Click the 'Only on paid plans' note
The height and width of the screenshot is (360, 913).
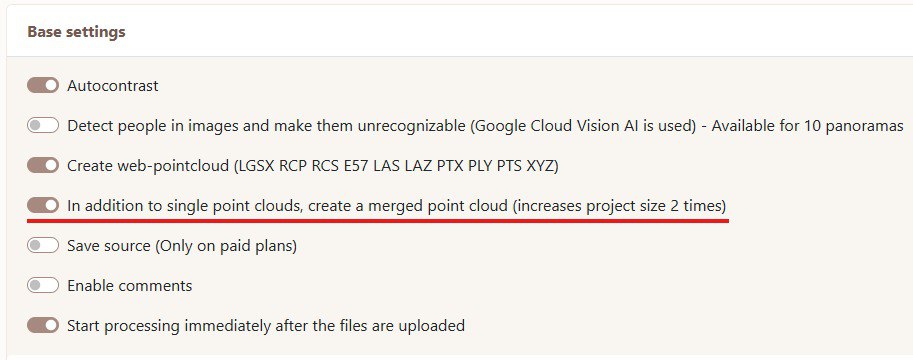pos(226,246)
